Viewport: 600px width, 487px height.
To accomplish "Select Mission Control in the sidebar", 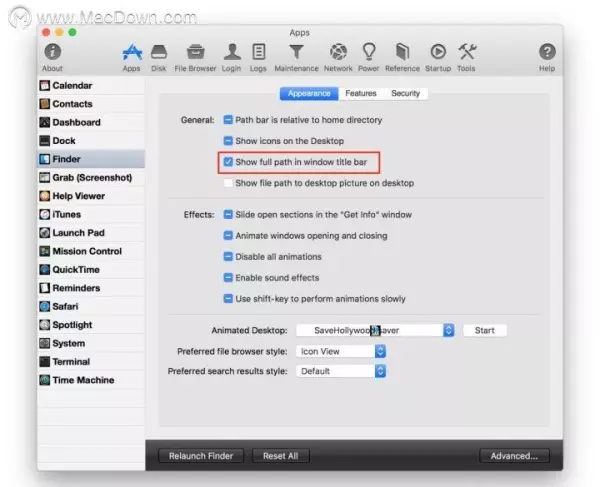I will (91, 251).
